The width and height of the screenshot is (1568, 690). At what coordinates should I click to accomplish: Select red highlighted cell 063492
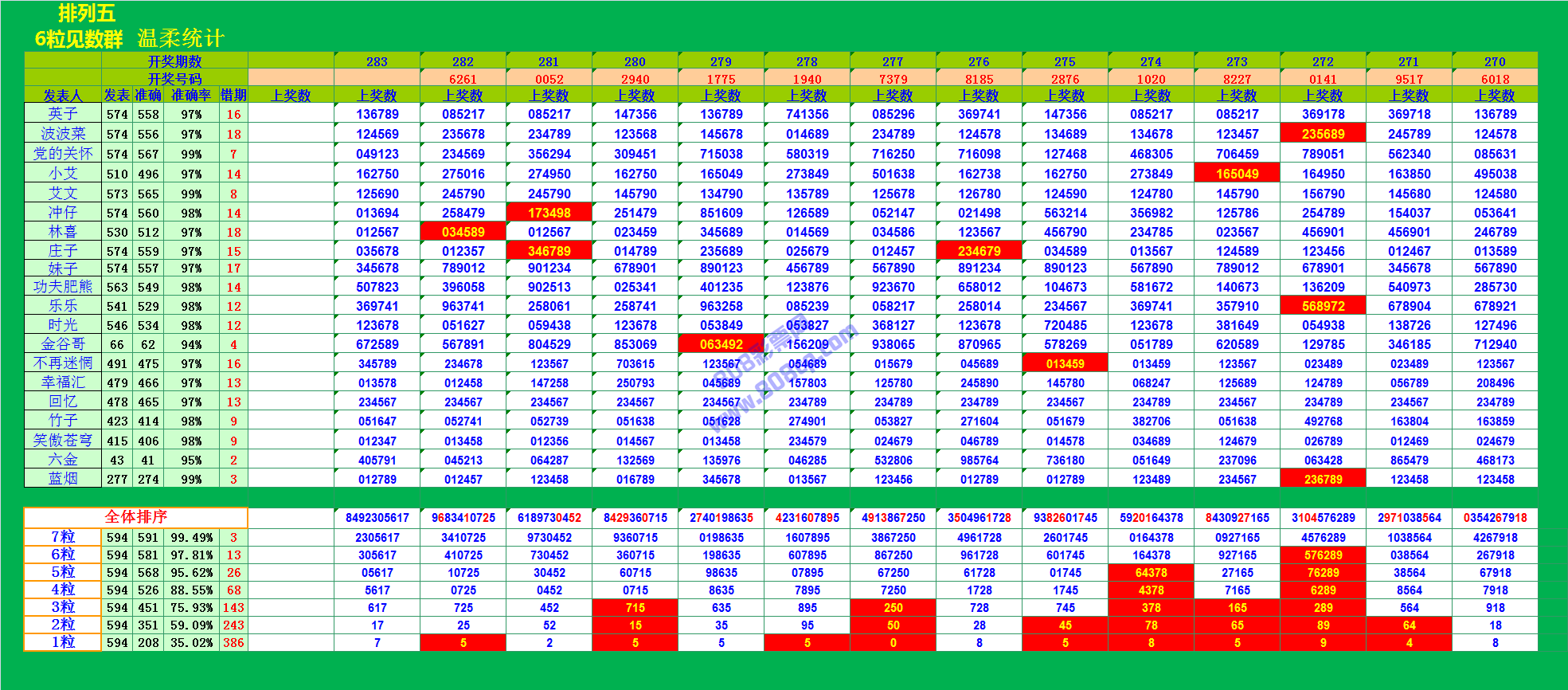tap(721, 344)
